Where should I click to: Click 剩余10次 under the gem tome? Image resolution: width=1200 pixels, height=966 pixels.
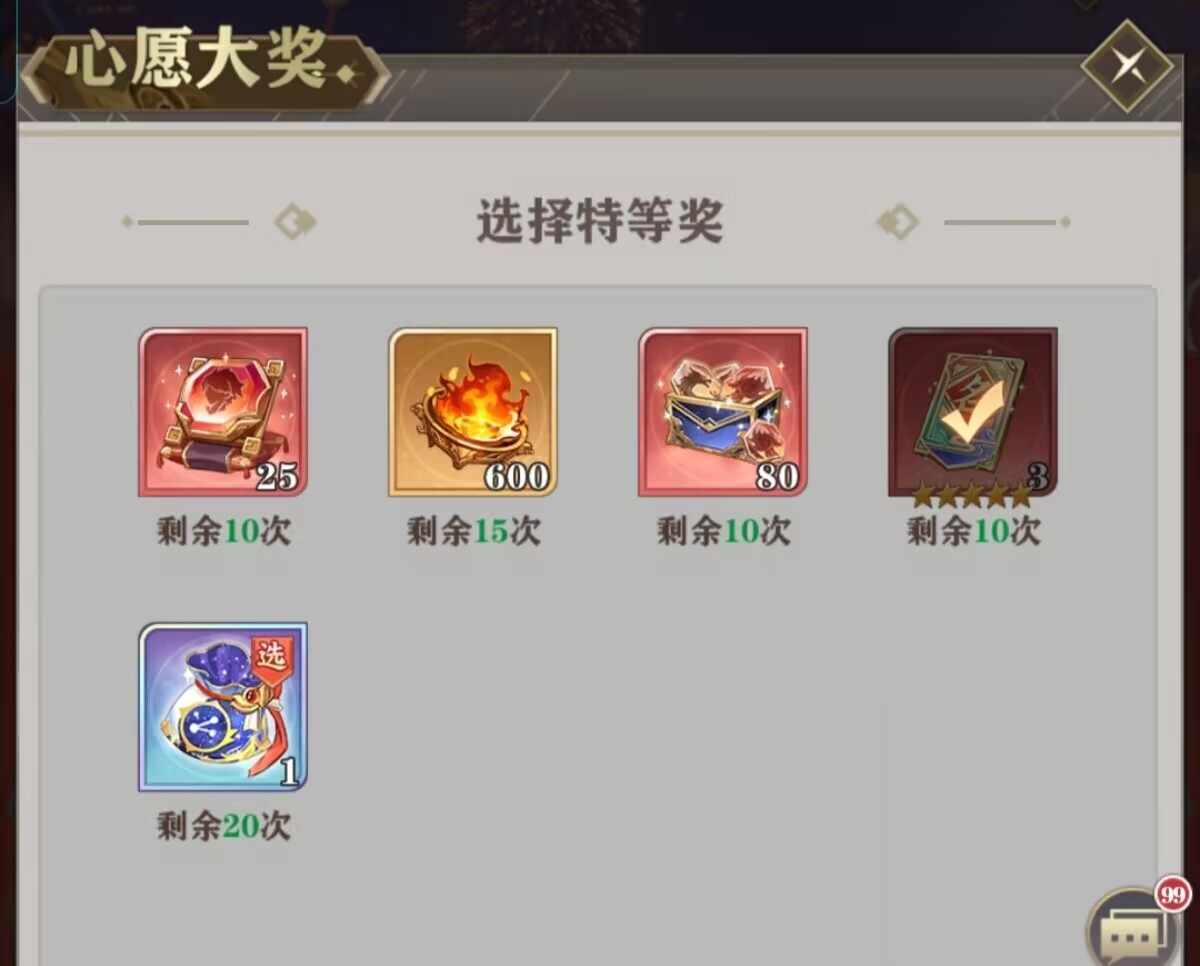tap(223, 531)
